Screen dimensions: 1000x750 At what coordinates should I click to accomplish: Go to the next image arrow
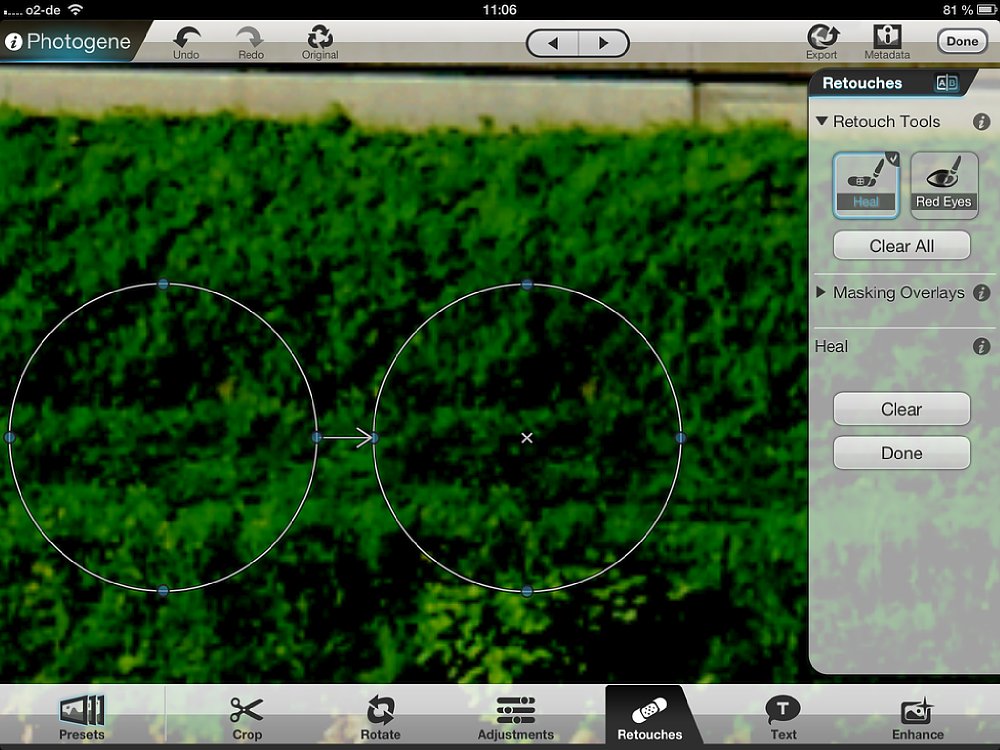603,43
